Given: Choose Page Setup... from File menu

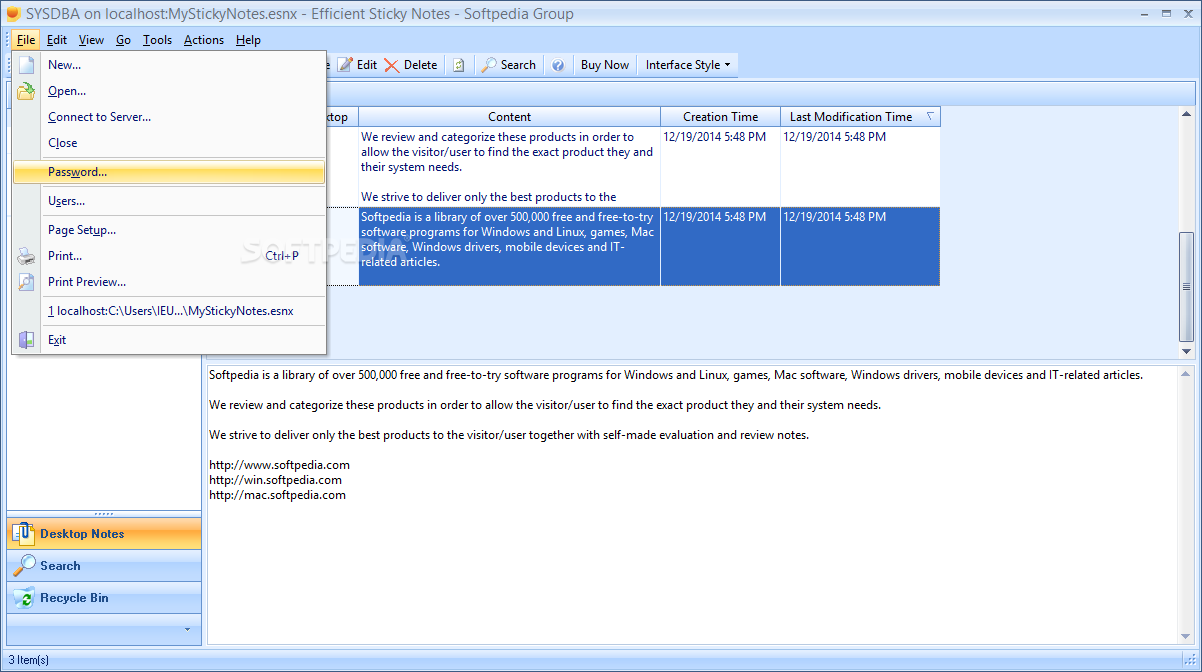Looking at the screenshot, I should (168, 230).
